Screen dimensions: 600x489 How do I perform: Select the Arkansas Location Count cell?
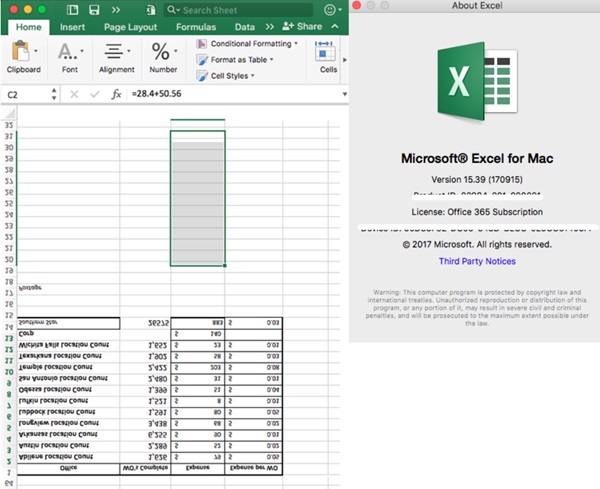[68, 435]
